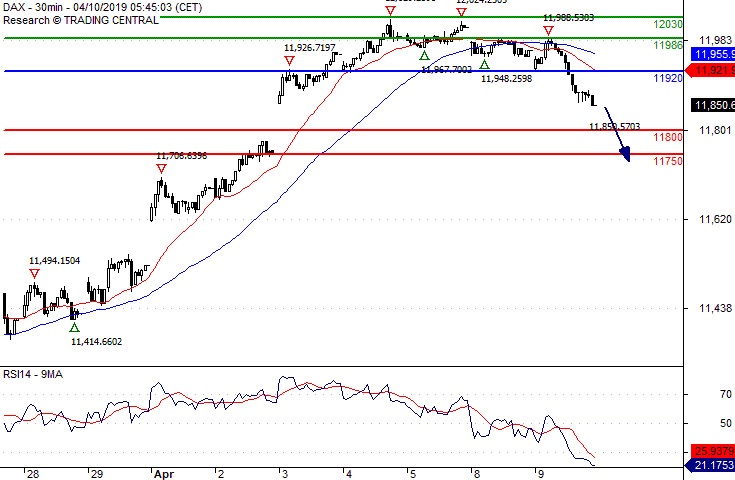735x480 pixels.
Task: Click the green pivot triangle above 11,967.7003
Action: (424, 56)
